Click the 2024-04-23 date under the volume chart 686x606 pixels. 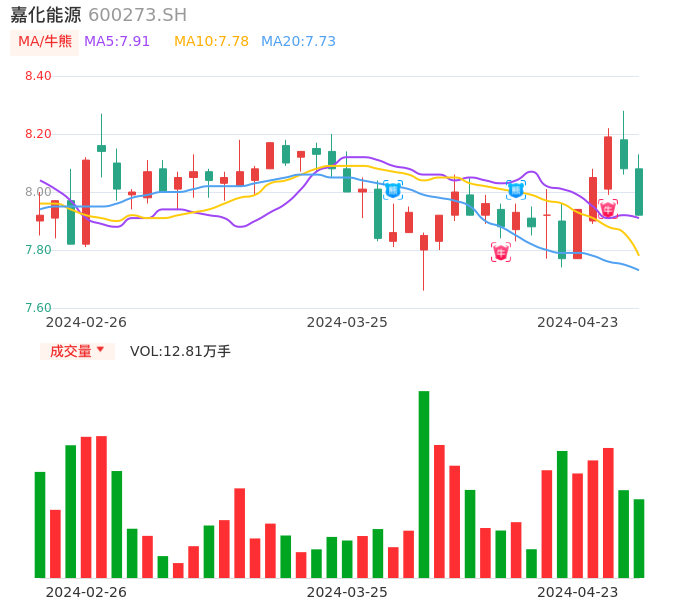coord(577,592)
